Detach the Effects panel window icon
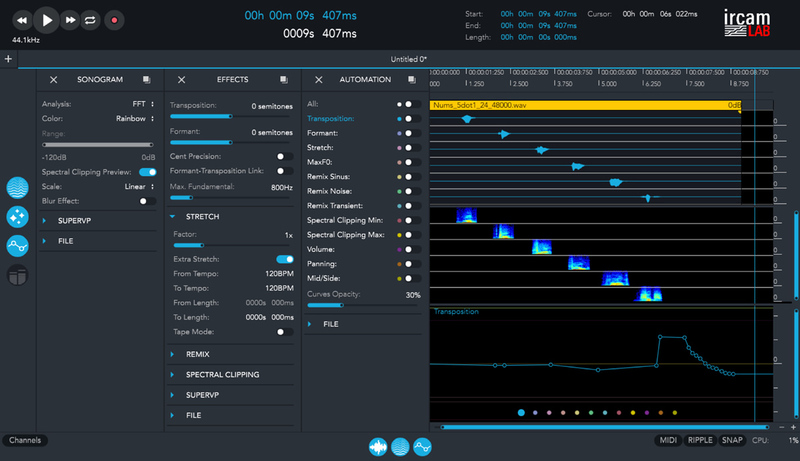 (284, 80)
